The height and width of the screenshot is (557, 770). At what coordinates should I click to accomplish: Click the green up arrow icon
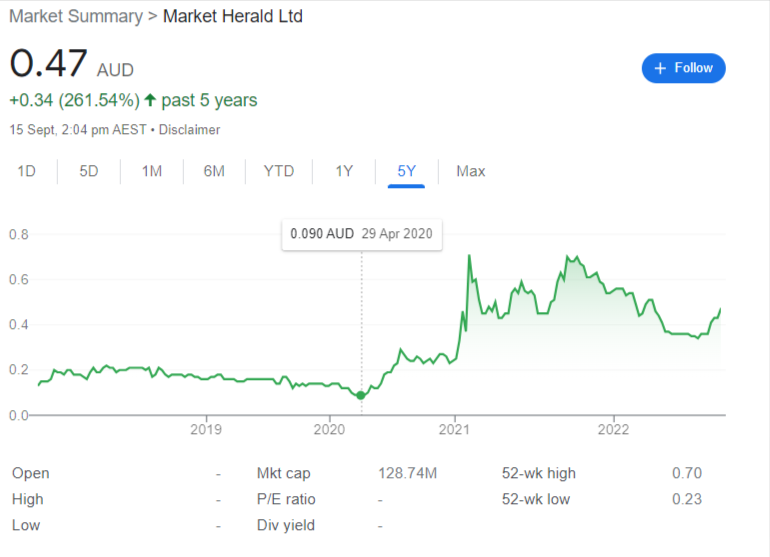tap(150, 100)
